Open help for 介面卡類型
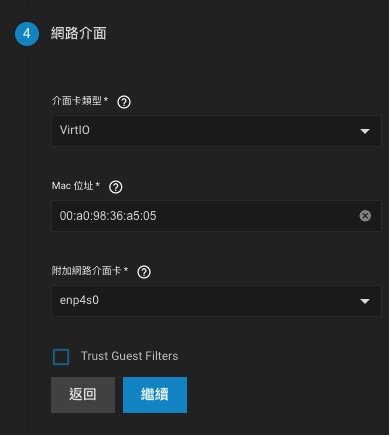 pyautogui.click(x=124, y=102)
